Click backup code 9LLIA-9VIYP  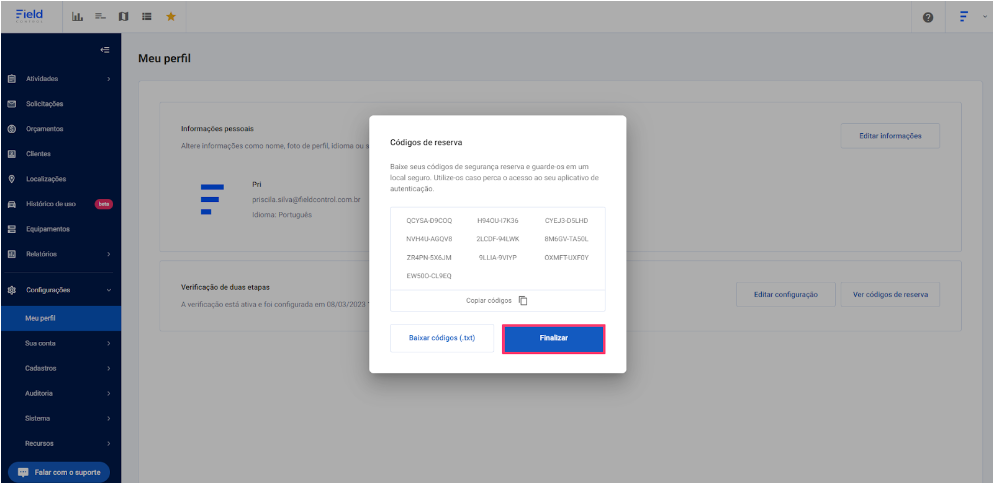[498, 258]
